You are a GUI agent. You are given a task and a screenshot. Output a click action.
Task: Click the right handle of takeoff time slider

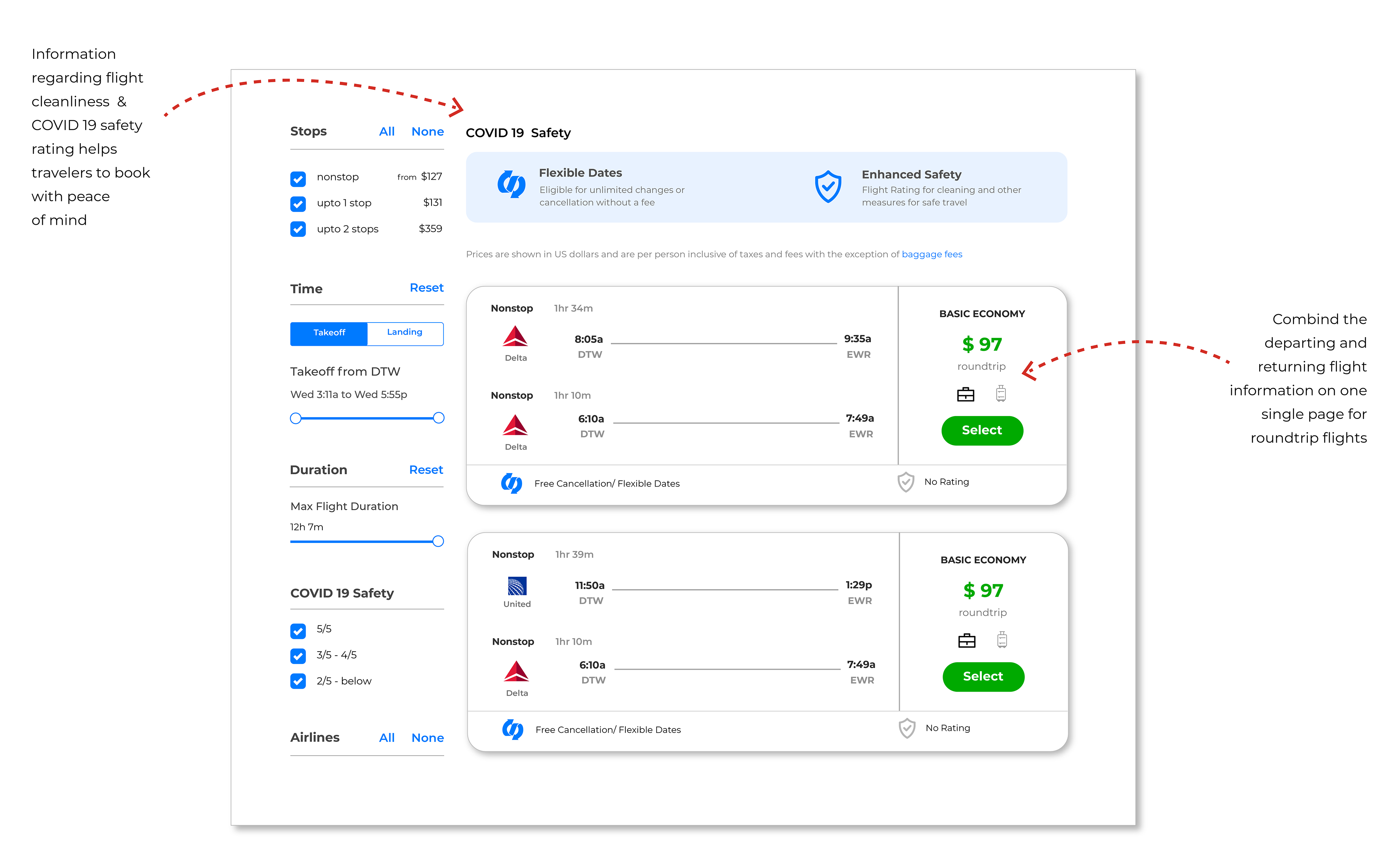tap(439, 418)
